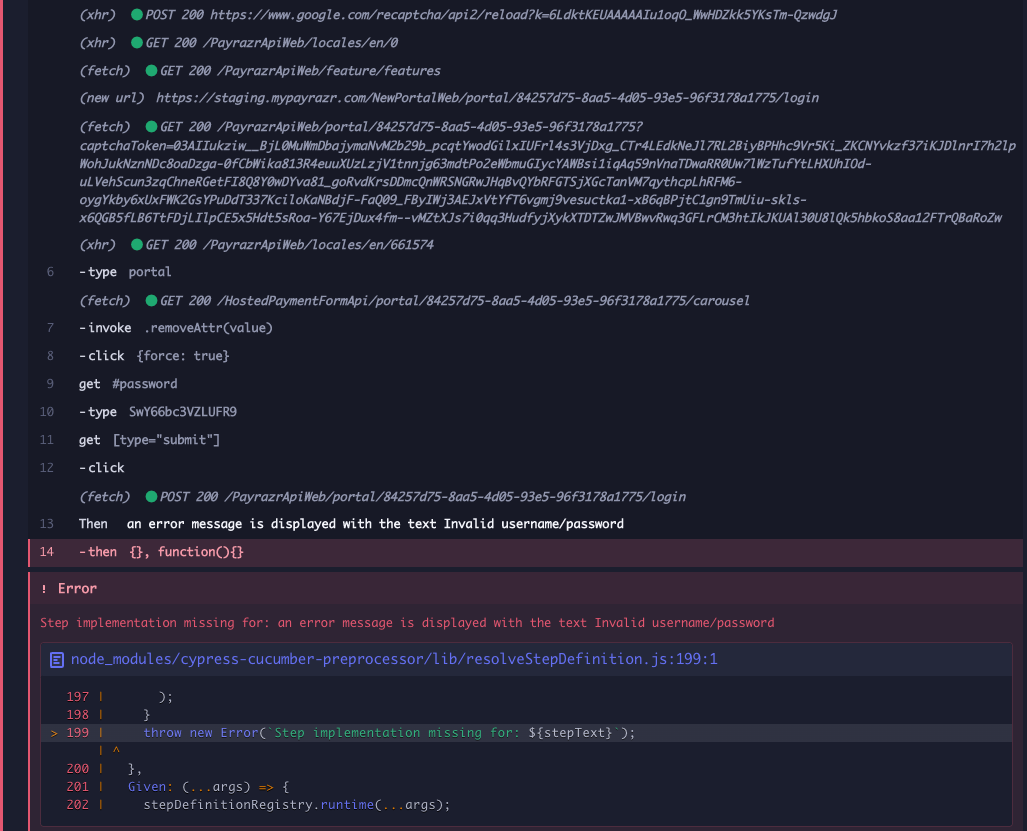
Task: Expand the long captchaToken fetch request details
Action: (400, 126)
